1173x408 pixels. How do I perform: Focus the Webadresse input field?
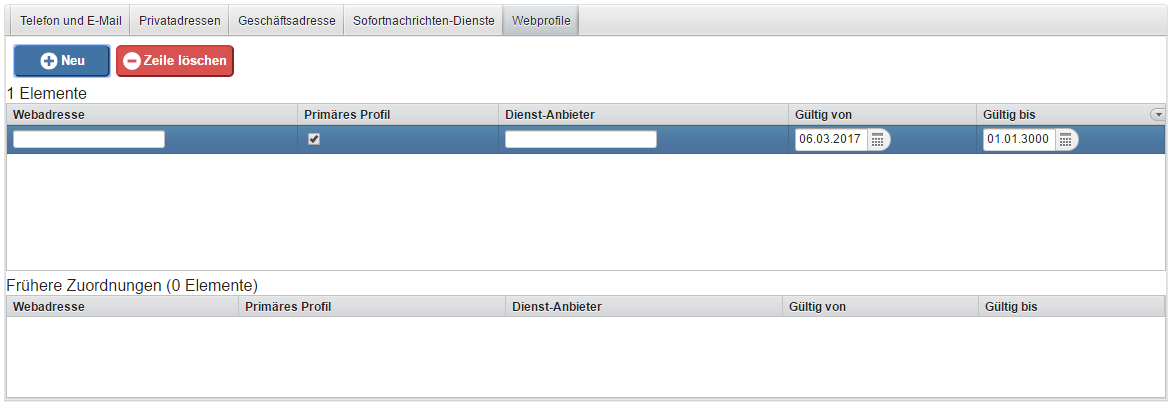89,139
